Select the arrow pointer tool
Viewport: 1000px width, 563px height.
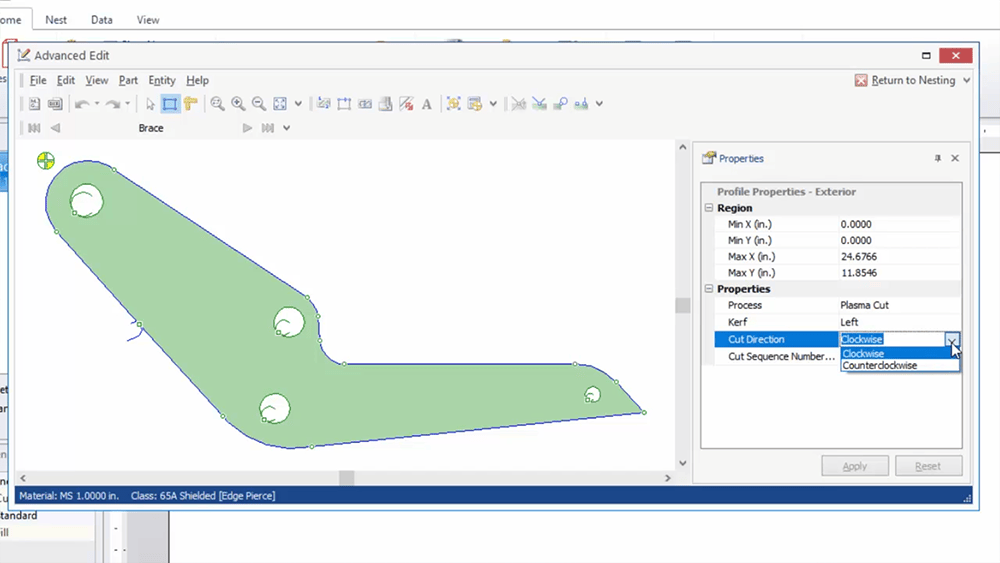(150, 104)
